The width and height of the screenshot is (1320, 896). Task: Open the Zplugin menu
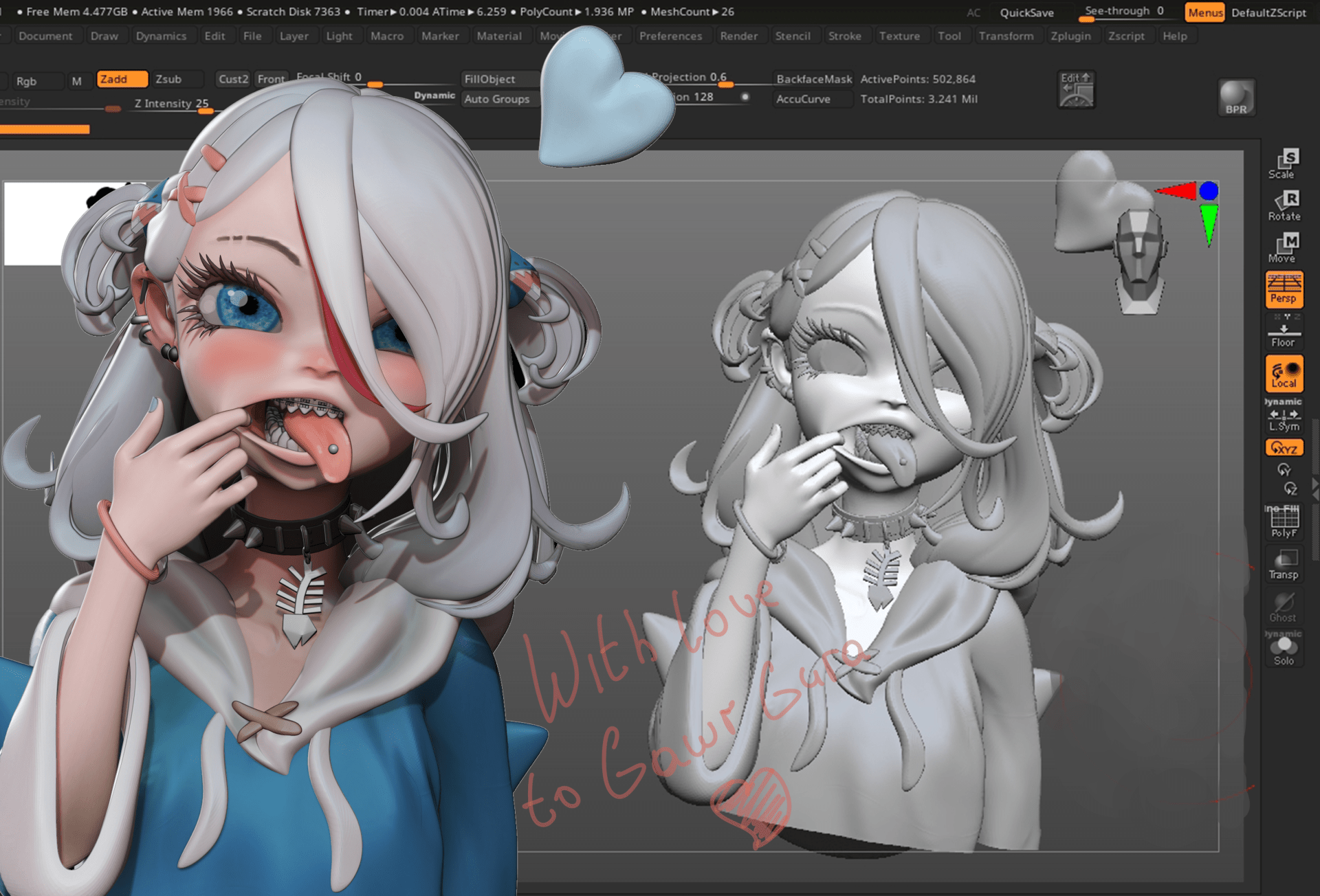pyautogui.click(x=1070, y=36)
